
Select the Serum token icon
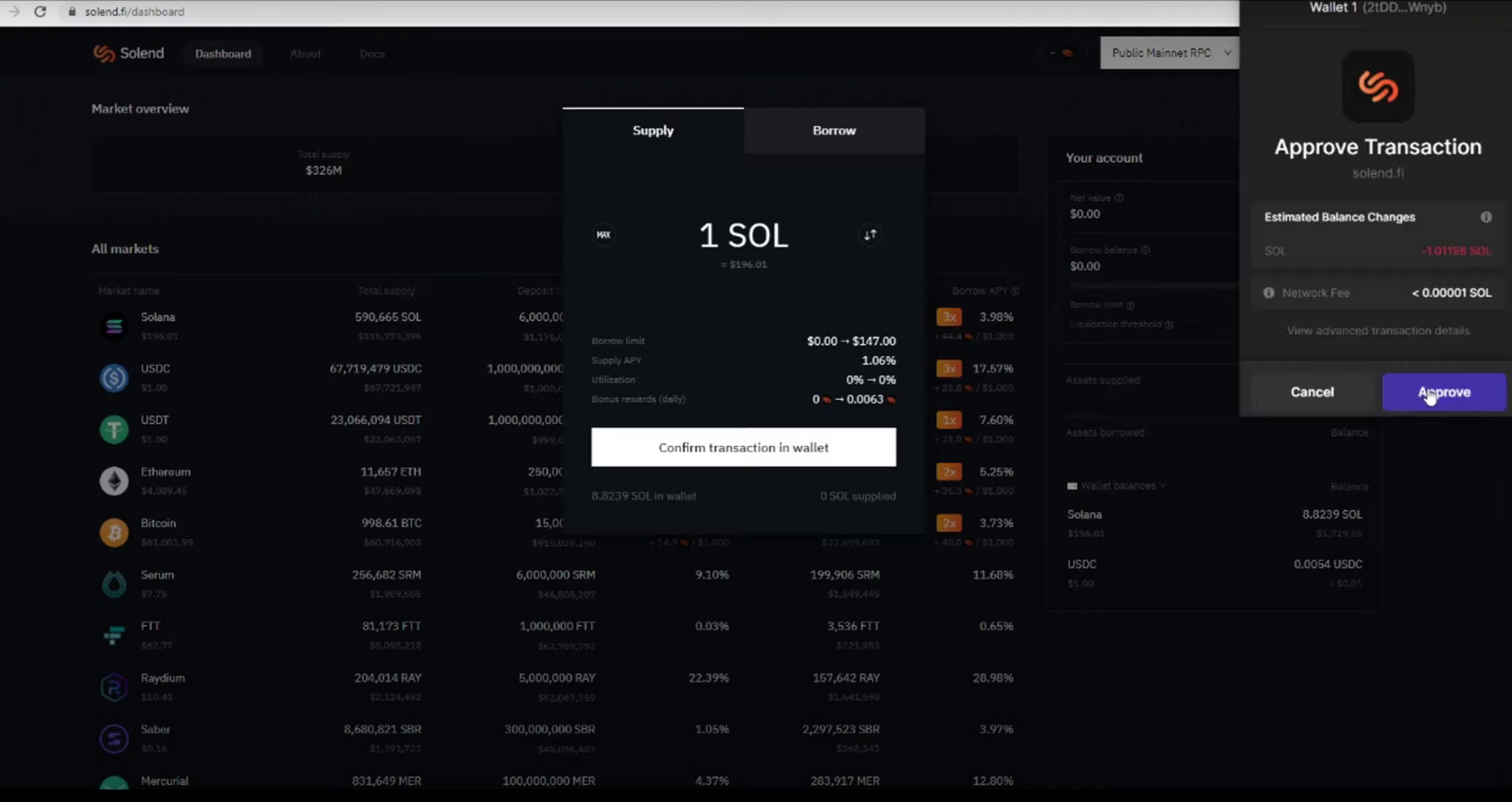click(113, 583)
